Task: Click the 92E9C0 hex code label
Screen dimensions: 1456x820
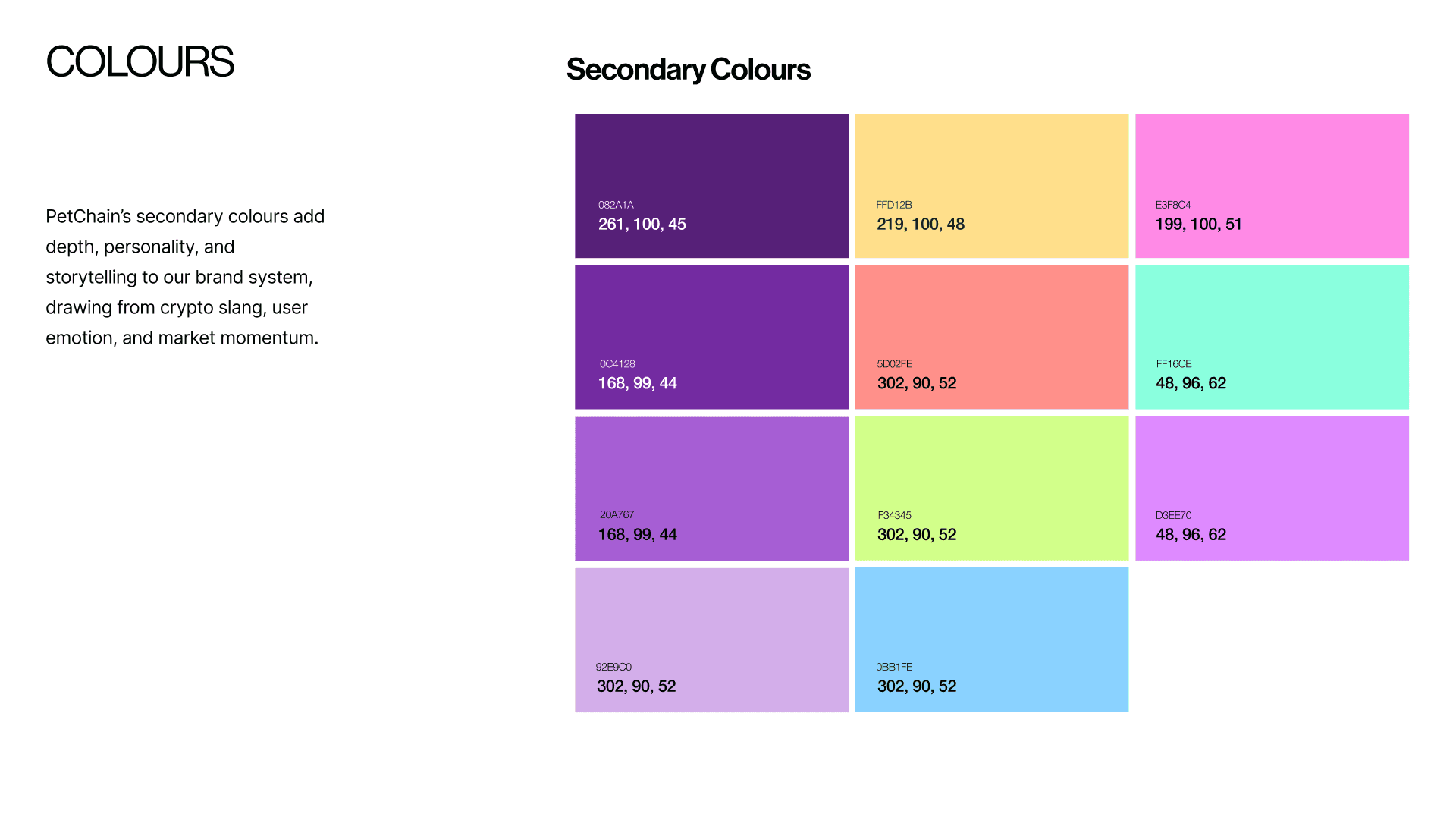Action: 613,667
